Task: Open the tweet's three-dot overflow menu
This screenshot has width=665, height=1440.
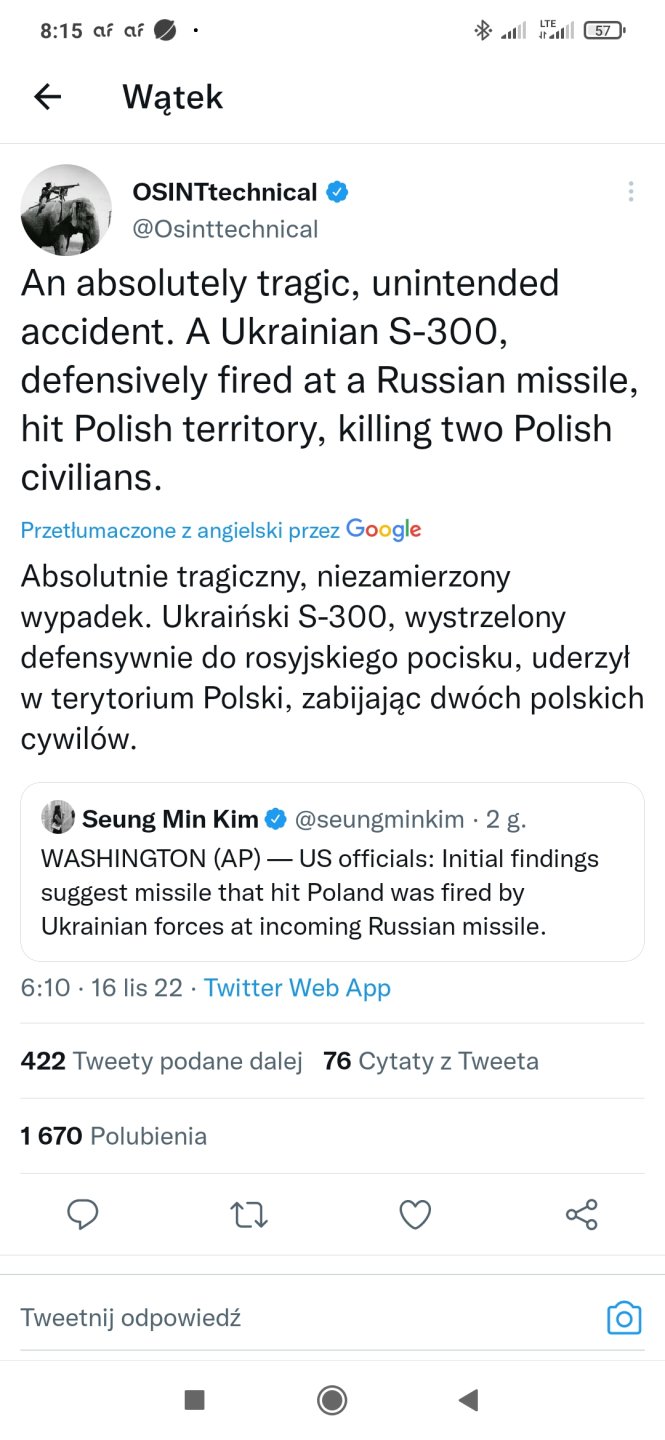Action: pos(631,192)
